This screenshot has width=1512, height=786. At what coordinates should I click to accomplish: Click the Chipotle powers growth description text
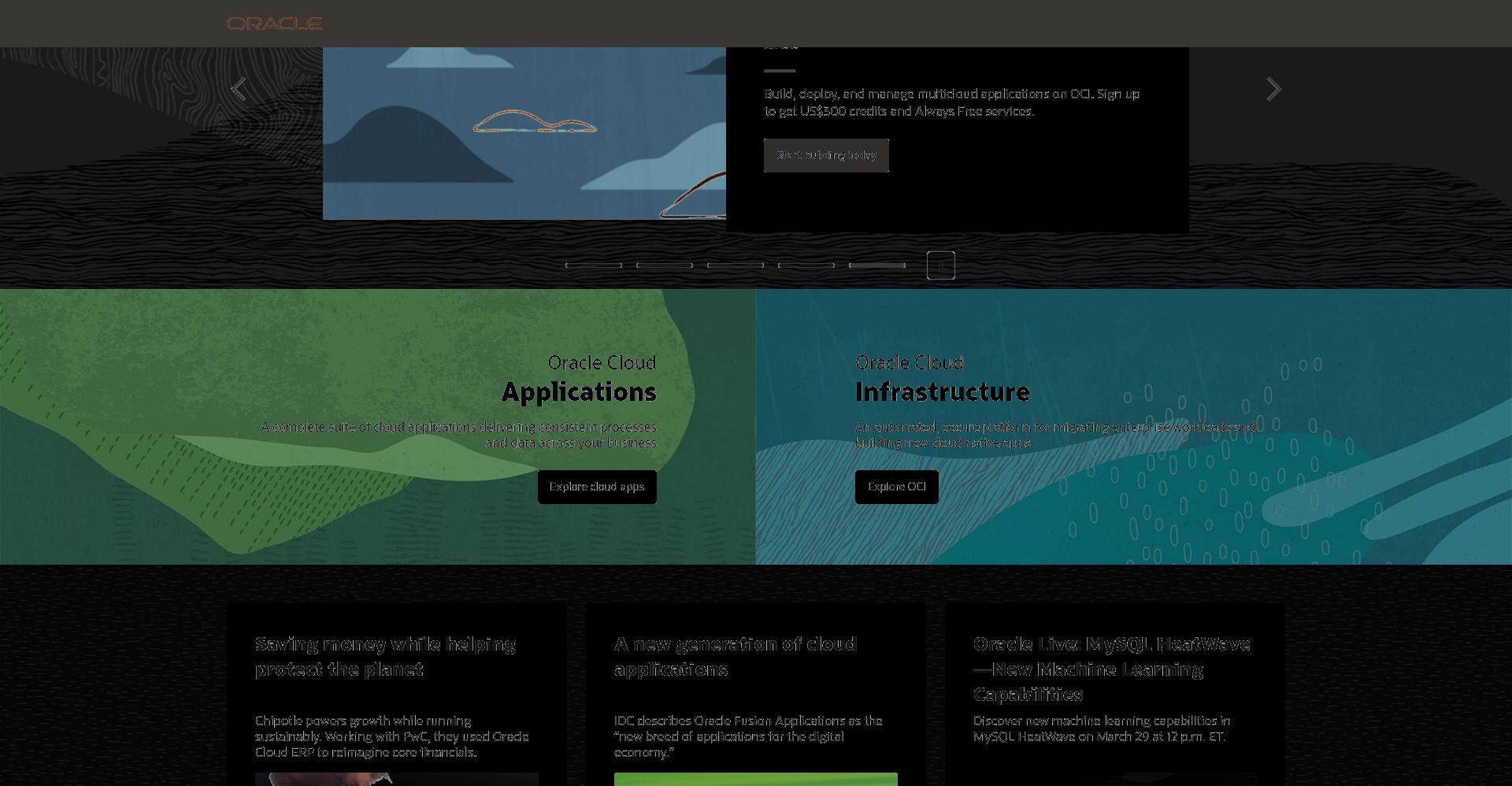click(x=392, y=736)
